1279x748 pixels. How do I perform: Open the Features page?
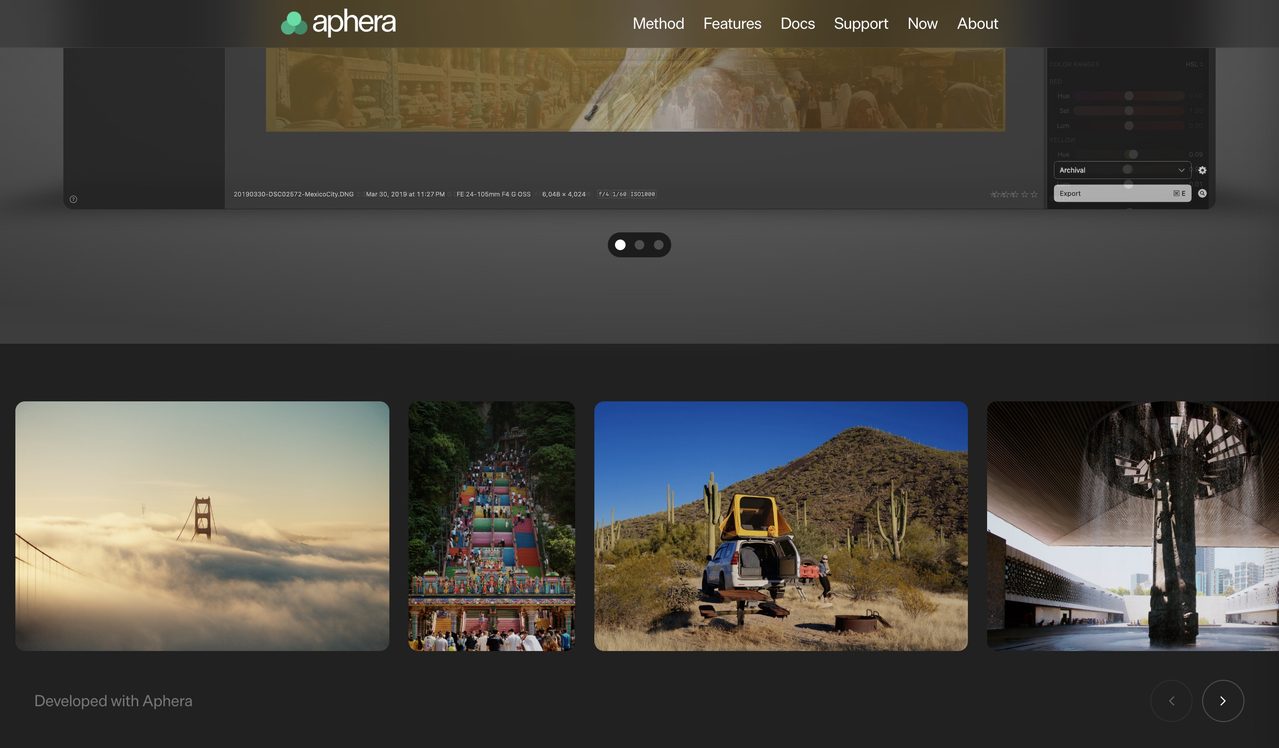pos(732,23)
